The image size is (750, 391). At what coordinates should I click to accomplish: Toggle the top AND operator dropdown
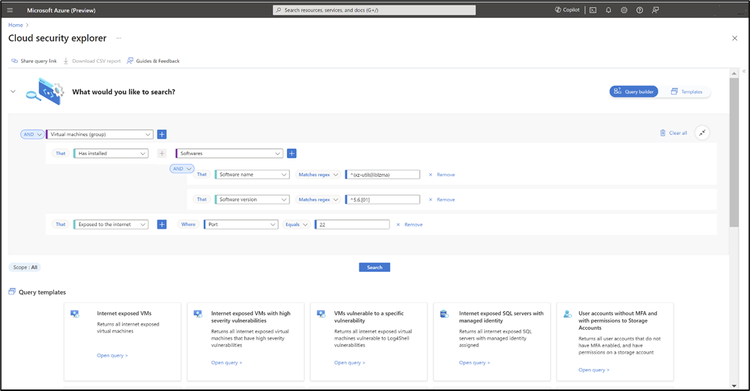coord(32,134)
